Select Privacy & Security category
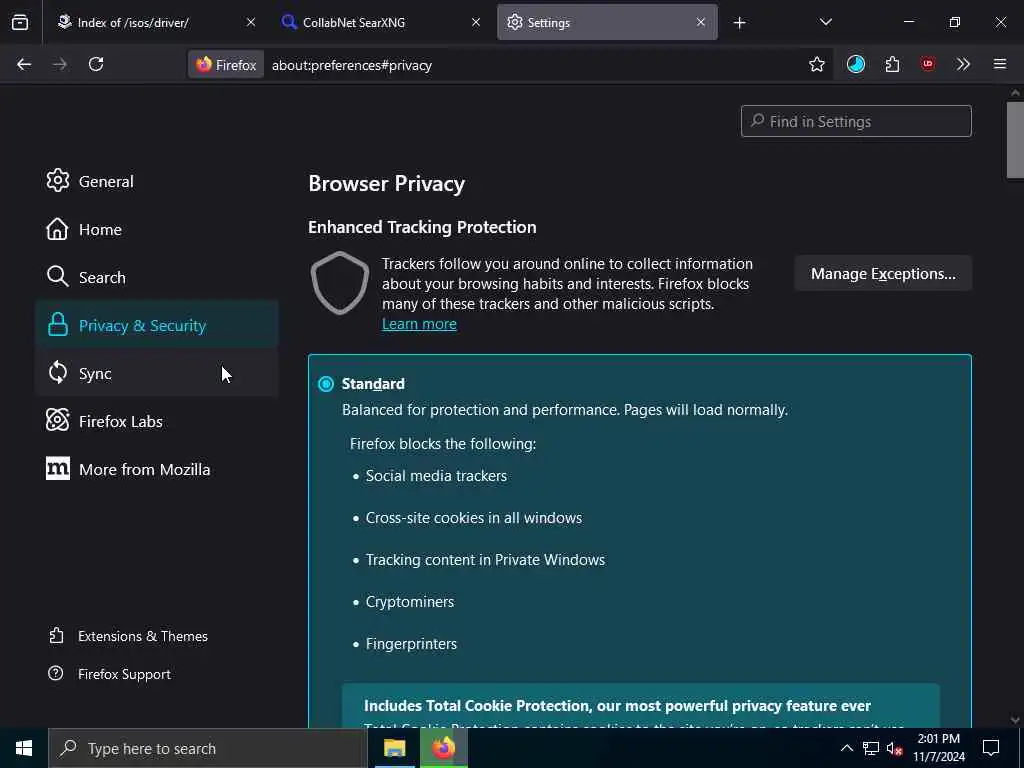Image resolution: width=1024 pixels, height=768 pixels. pos(157,325)
